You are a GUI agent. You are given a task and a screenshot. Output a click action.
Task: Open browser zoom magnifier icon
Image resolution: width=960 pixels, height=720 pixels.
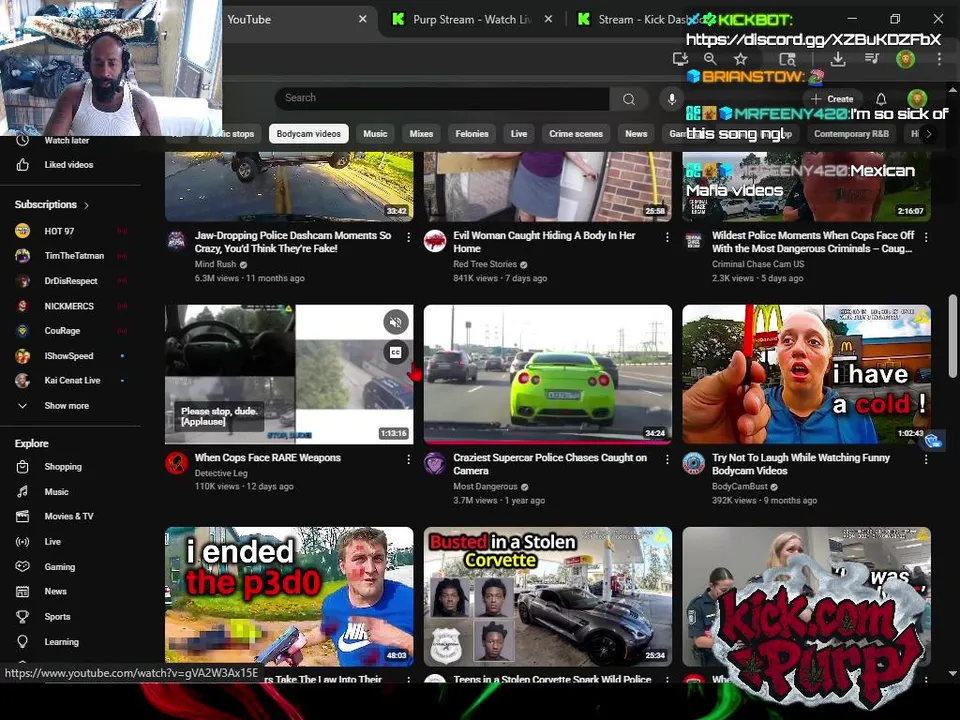click(x=710, y=59)
